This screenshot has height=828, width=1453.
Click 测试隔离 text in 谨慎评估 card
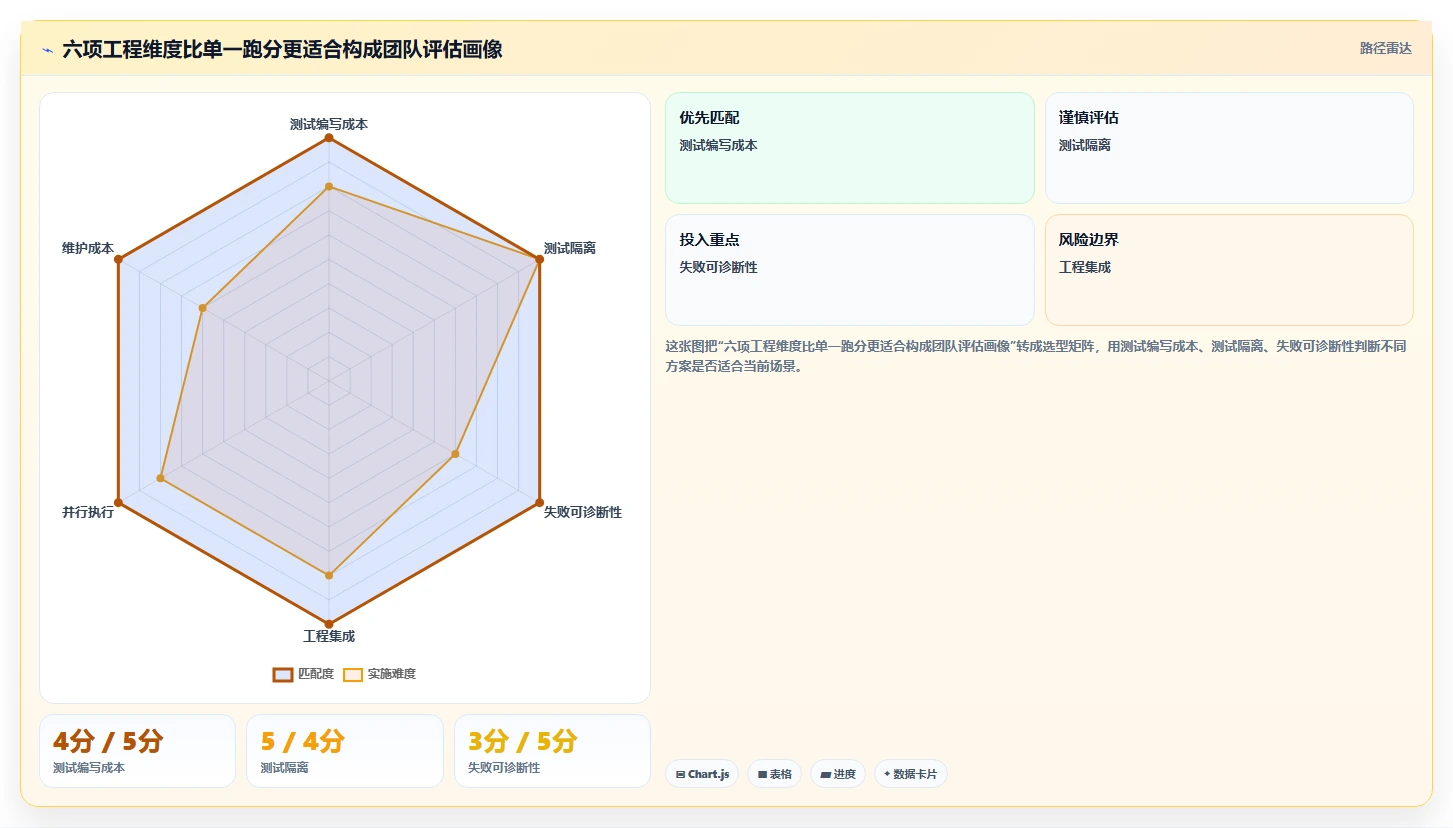click(x=1085, y=145)
